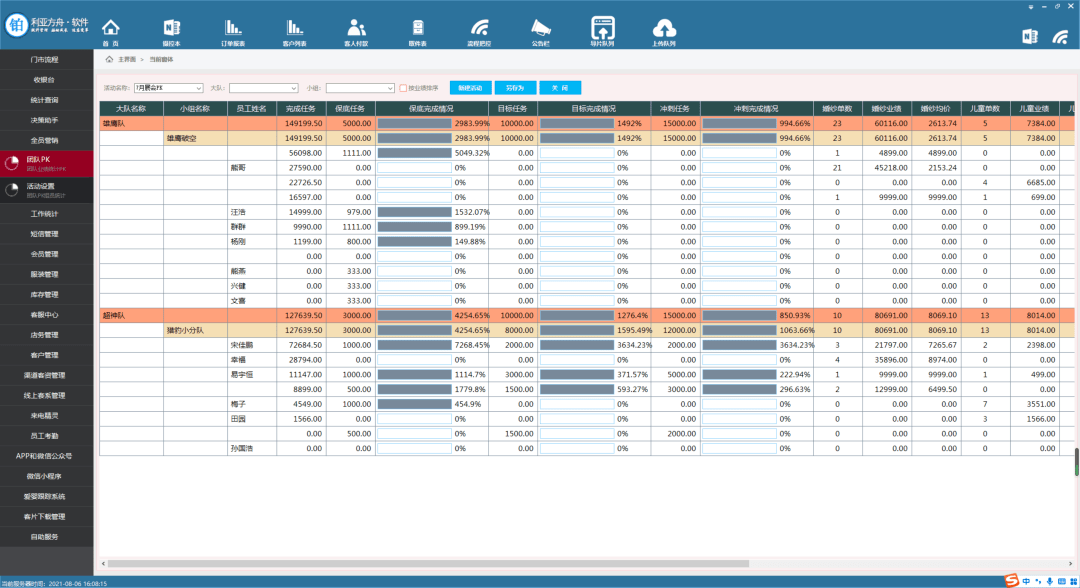
Task: Open the 大队 dropdown list
Action: 264,88
